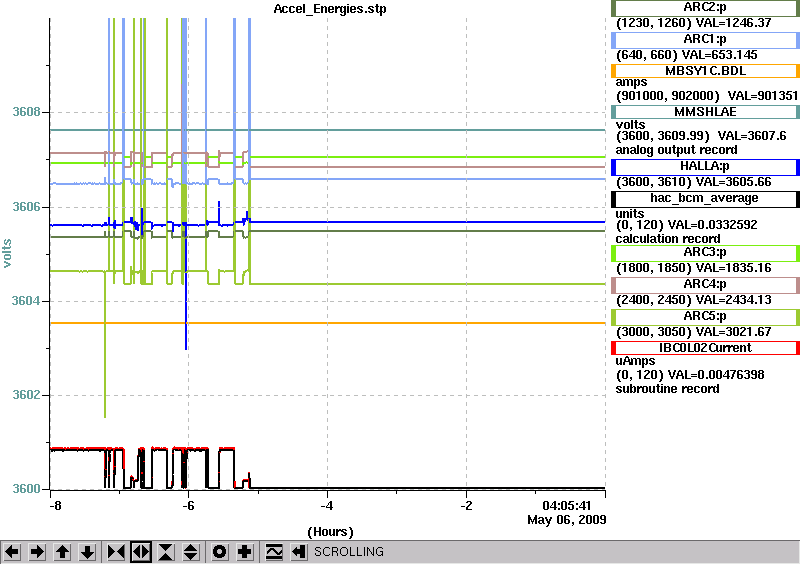The height and width of the screenshot is (564, 800).
Task: Select the MBSY1C.BDL curve legend box
Action: (x=705, y=71)
